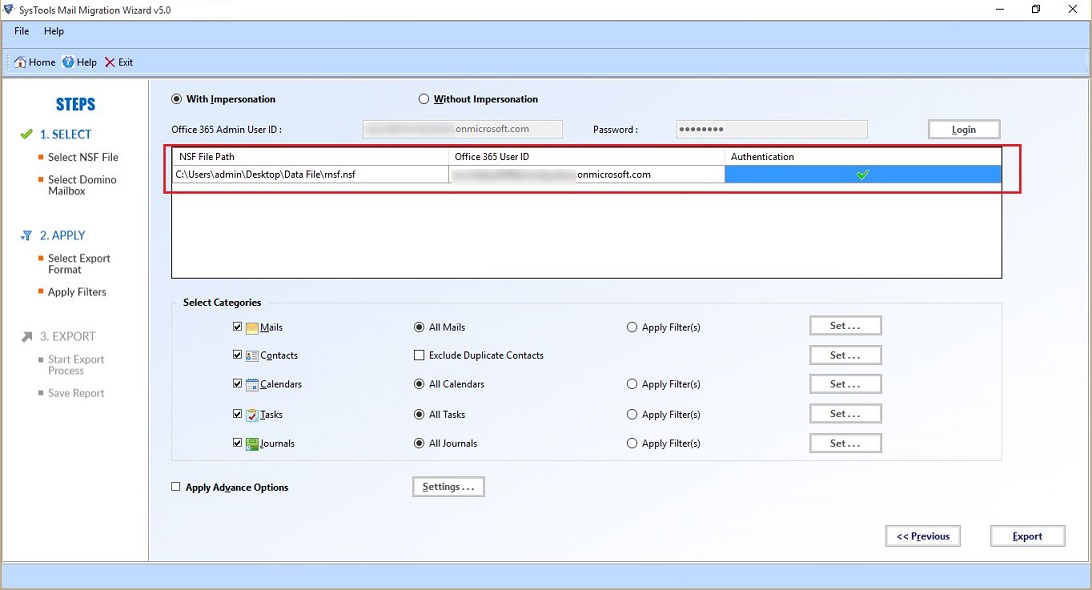Click the 3. EXPORT step heading
The image size is (1092, 590).
click(x=68, y=336)
